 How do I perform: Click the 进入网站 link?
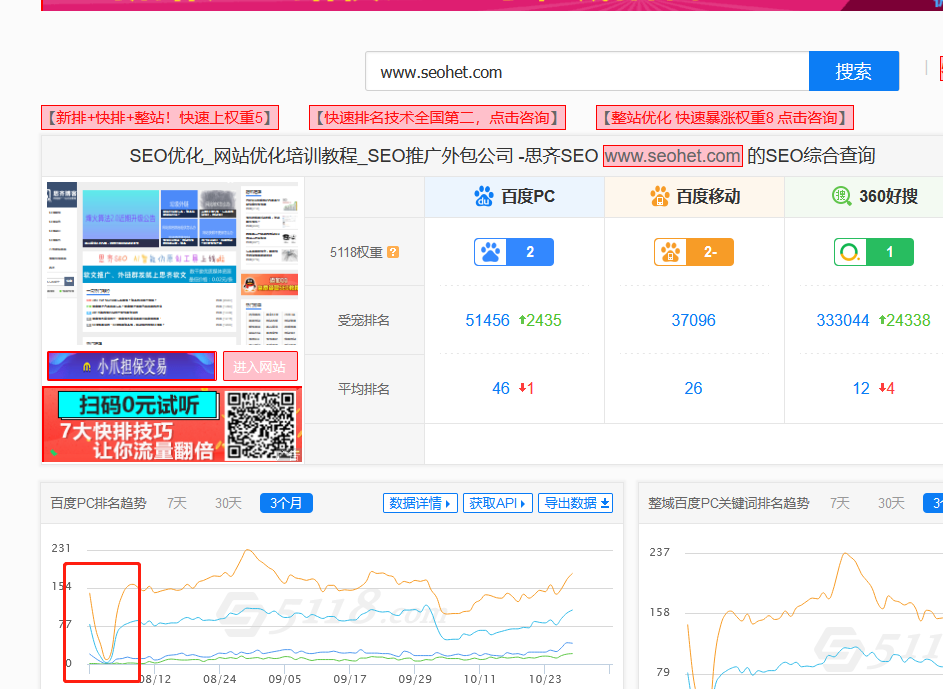(260, 366)
